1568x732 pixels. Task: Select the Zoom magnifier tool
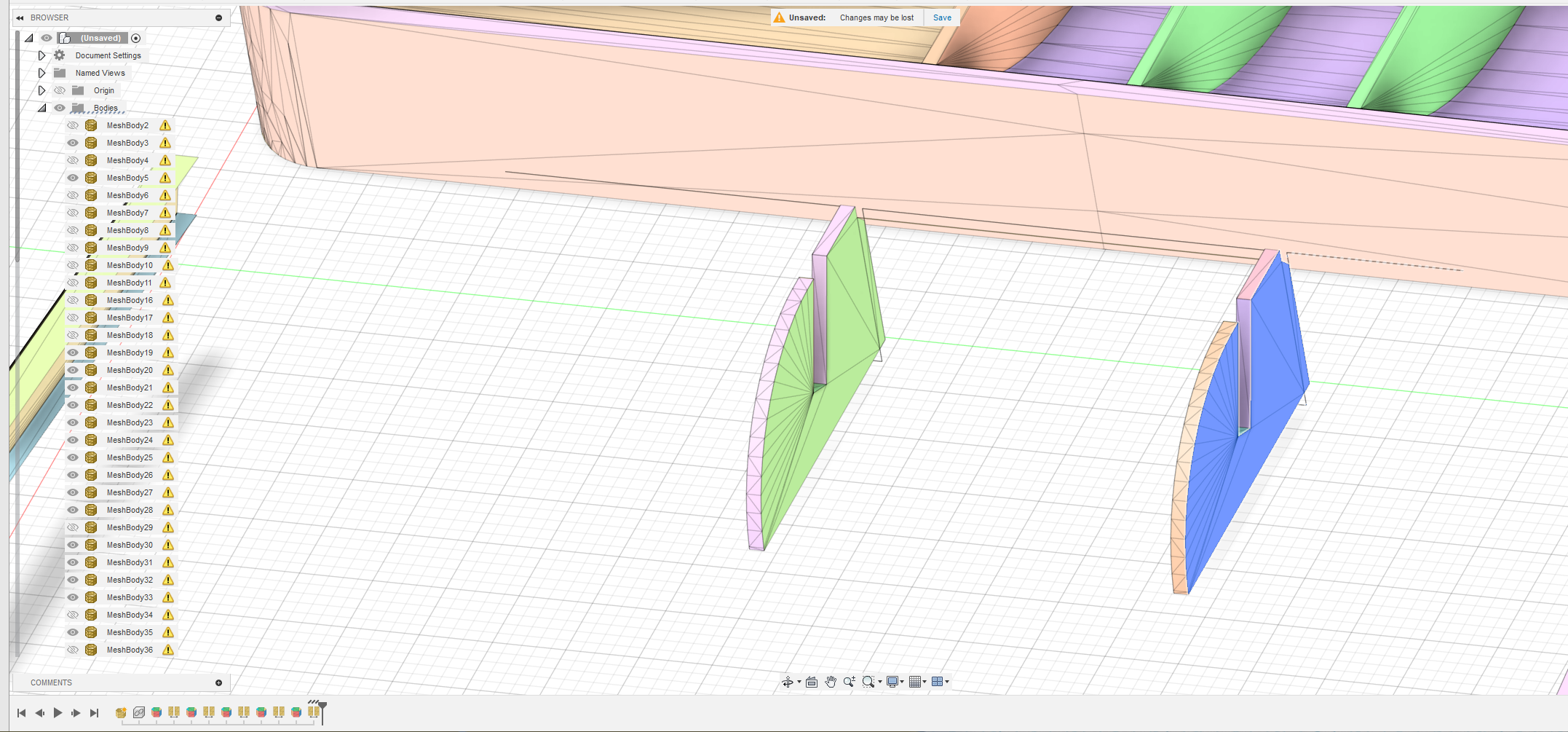pyautogui.click(x=849, y=682)
